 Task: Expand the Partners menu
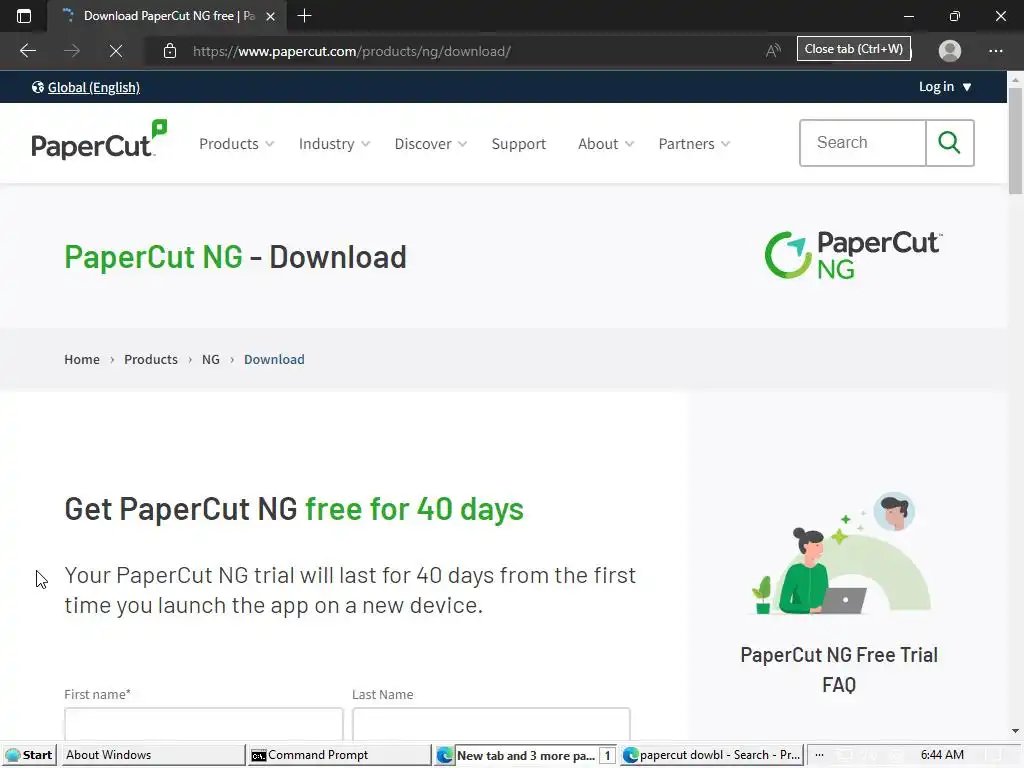coord(694,144)
